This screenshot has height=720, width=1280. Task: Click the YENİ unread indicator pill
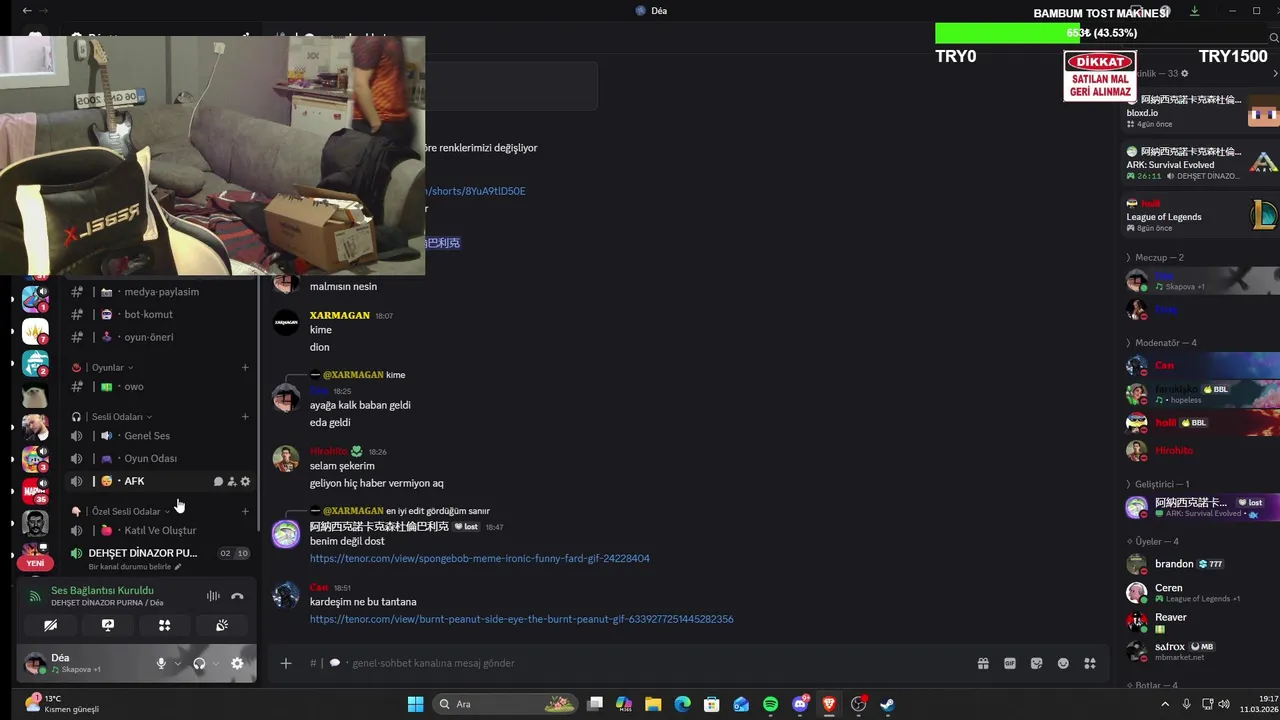36,563
